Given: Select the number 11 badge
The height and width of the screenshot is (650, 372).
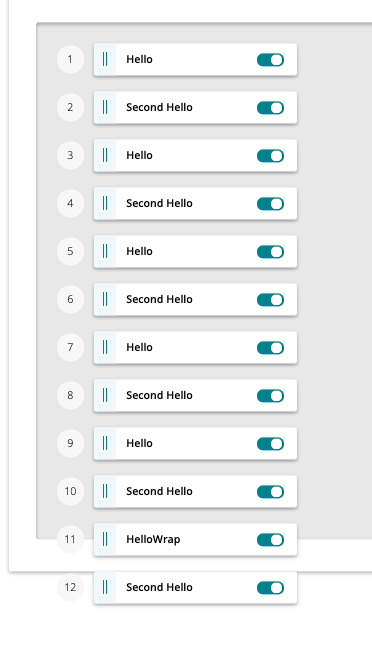Looking at the screenshot, I should [x=71, y=539].
